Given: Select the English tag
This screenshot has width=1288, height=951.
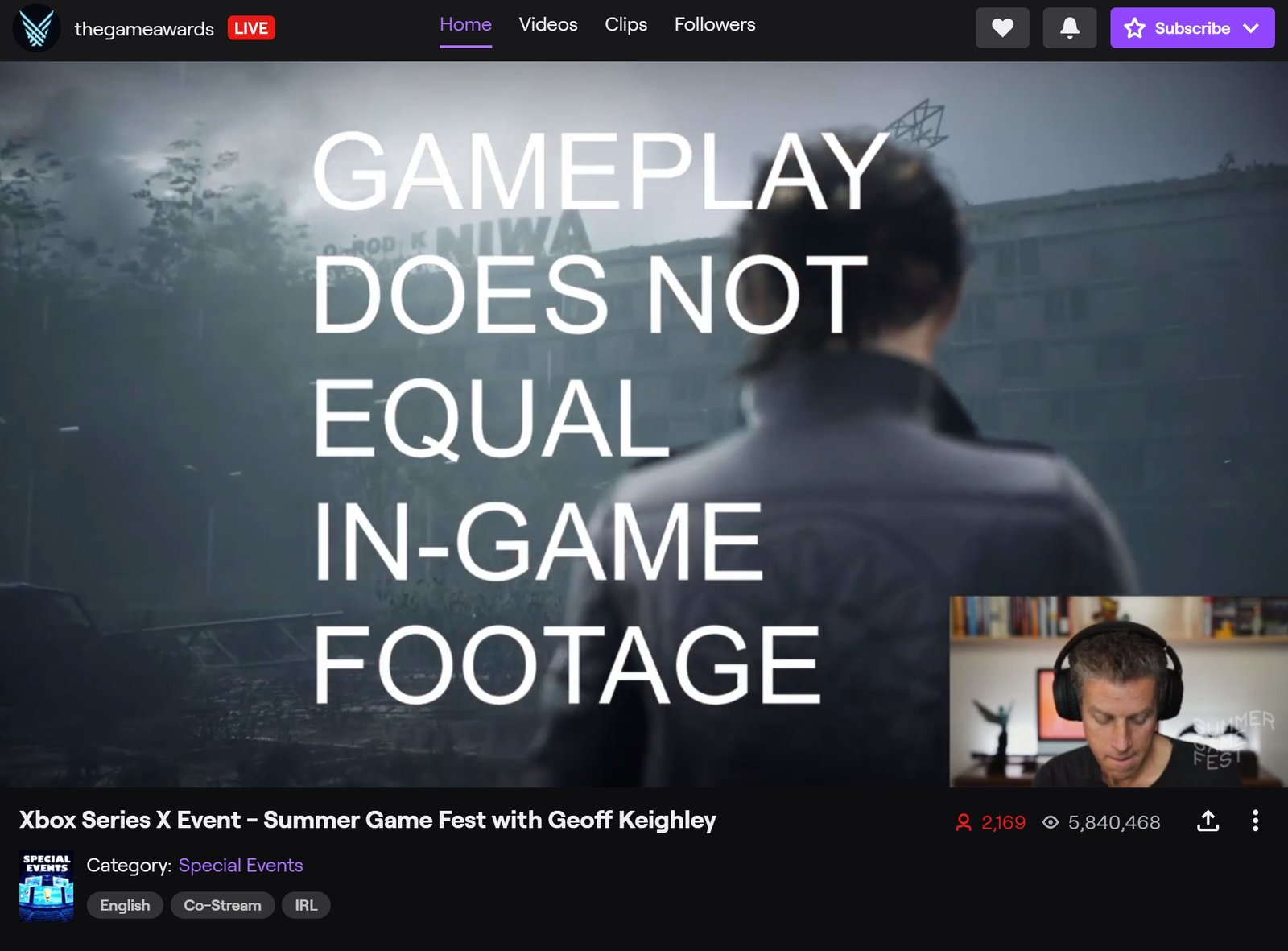Looking at the screenshot, I should point(125,905).
